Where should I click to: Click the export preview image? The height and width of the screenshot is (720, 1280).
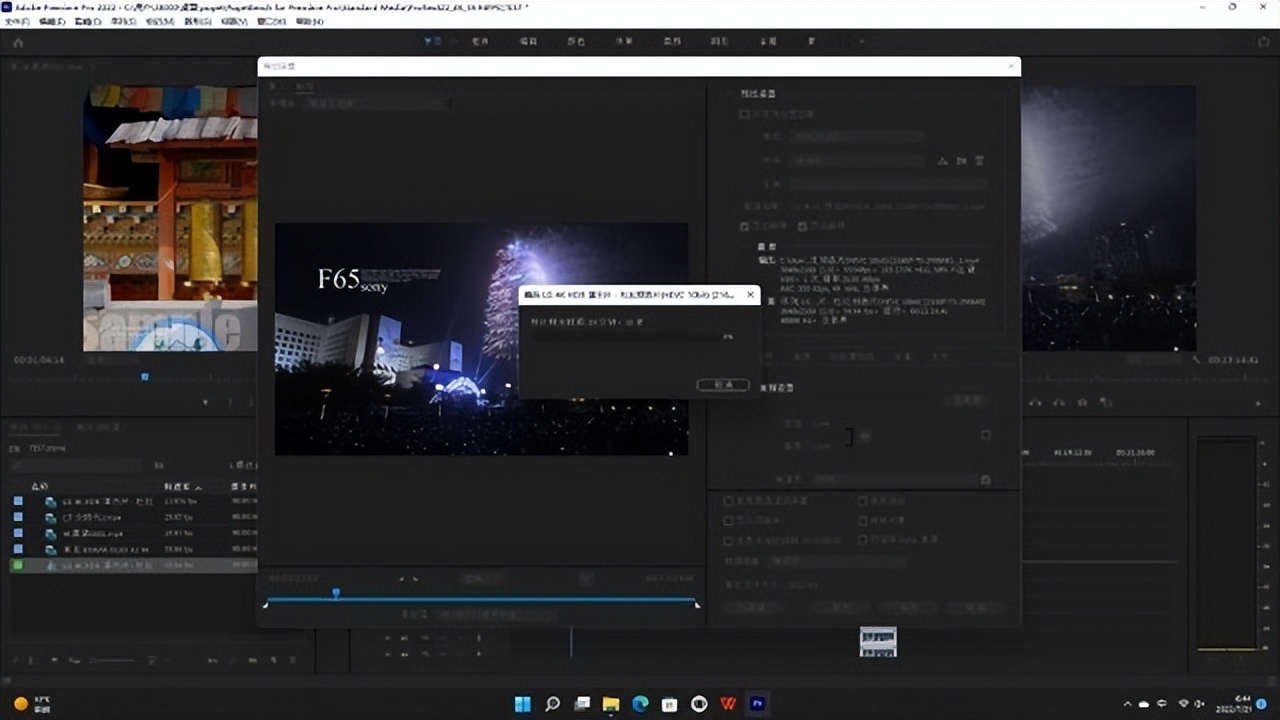click(481, 339)
